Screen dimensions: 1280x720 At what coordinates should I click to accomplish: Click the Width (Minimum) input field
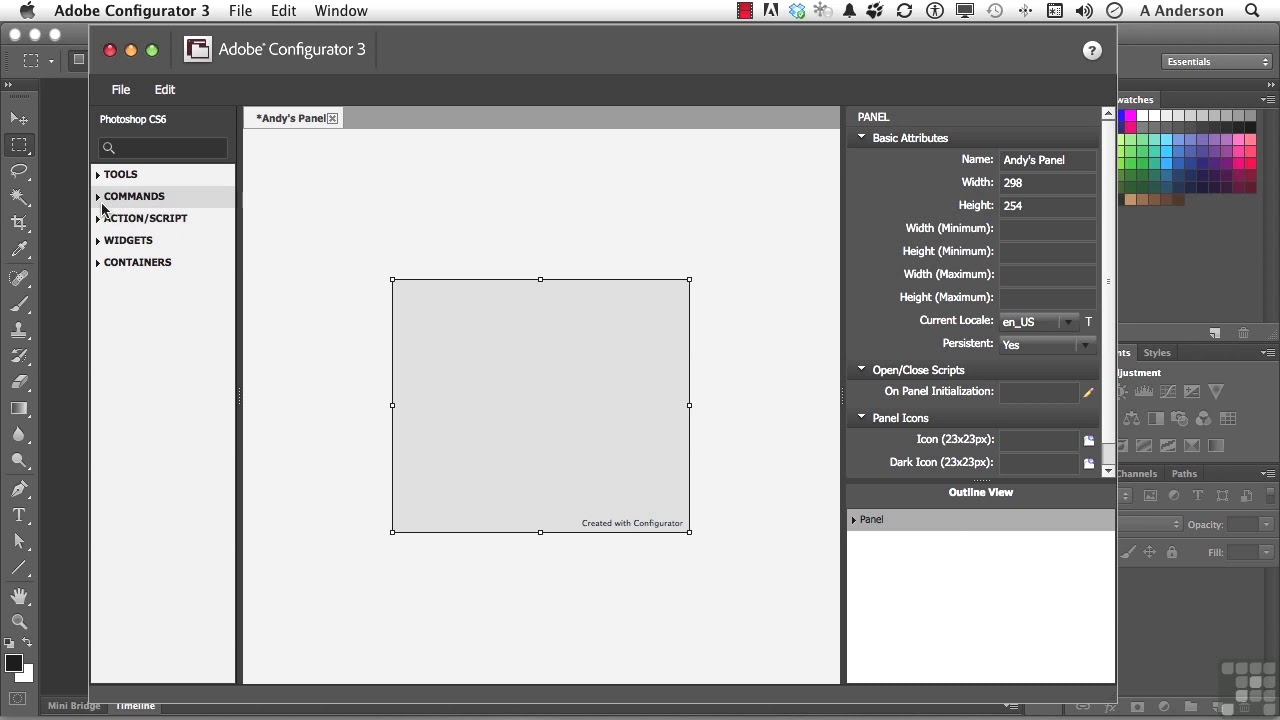[x=1047, y=229]
